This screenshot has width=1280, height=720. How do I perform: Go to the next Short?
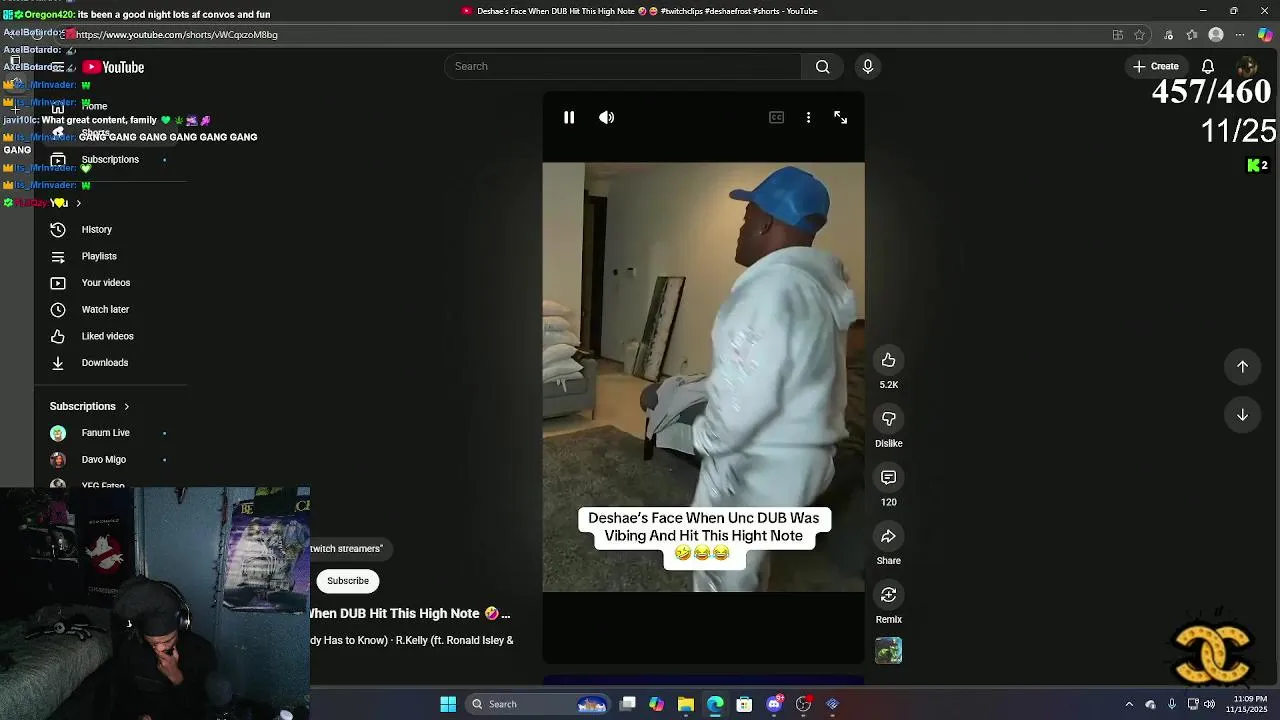tap(1242, 415)
